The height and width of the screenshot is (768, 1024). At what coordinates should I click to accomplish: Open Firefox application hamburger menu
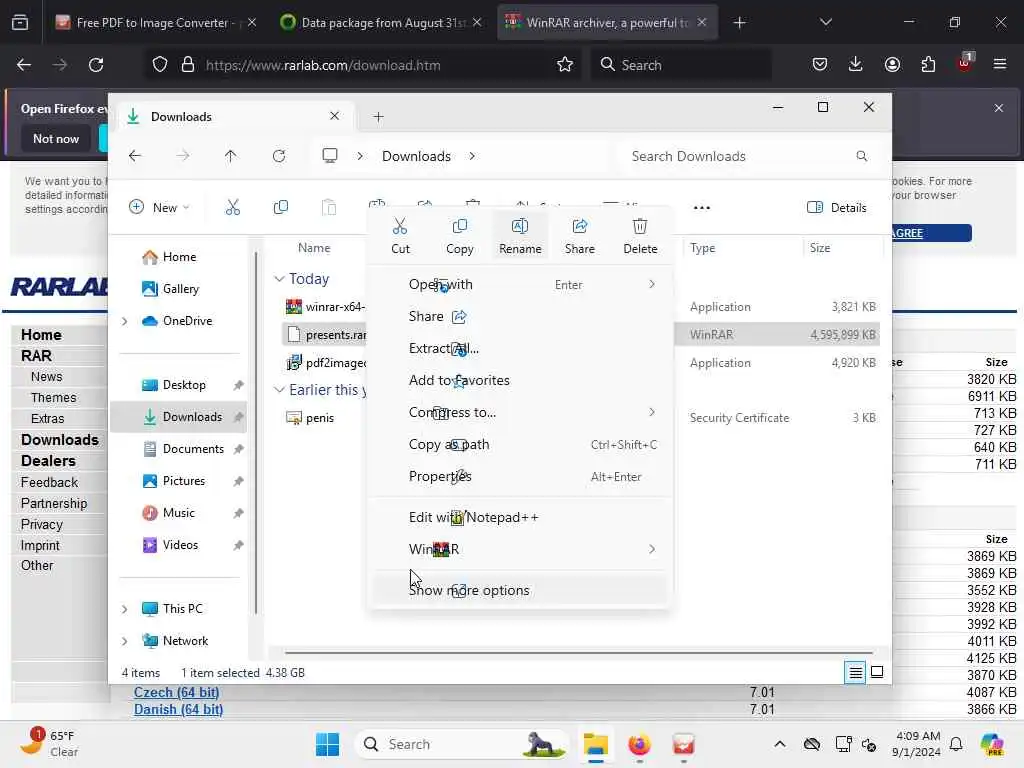[1000, 64]
